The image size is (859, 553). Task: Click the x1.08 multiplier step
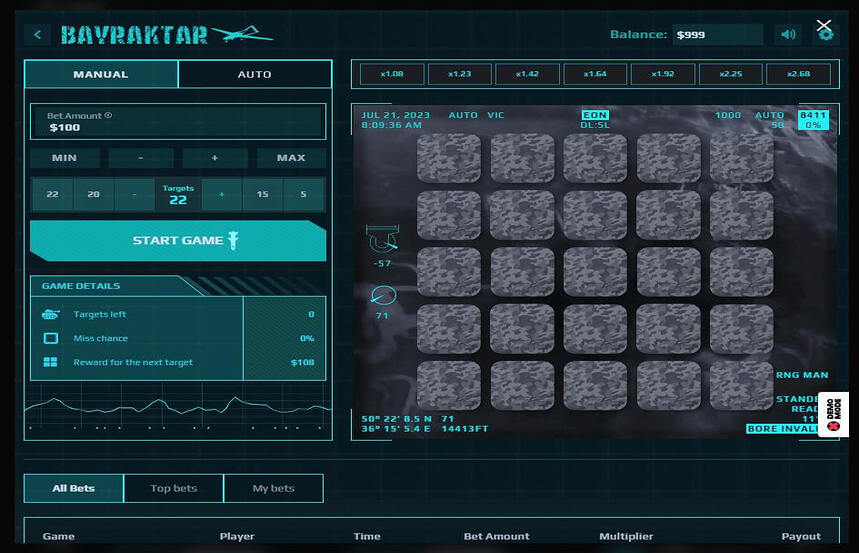pos(392,74)
